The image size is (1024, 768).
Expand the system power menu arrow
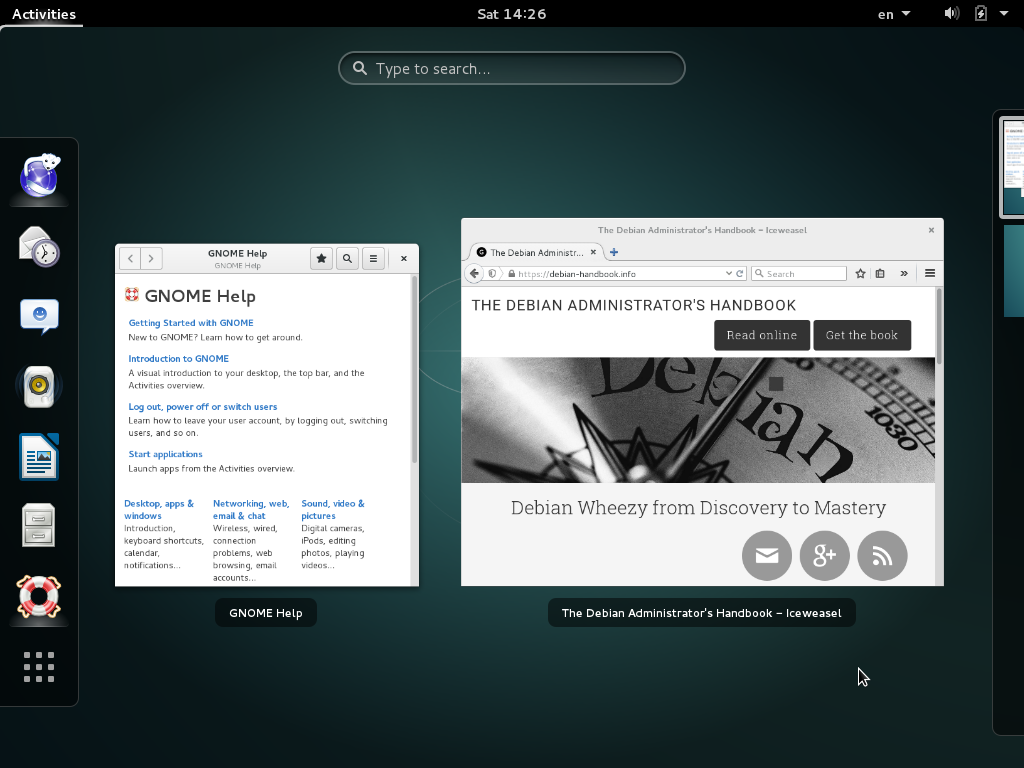(x=1006, y=14)
